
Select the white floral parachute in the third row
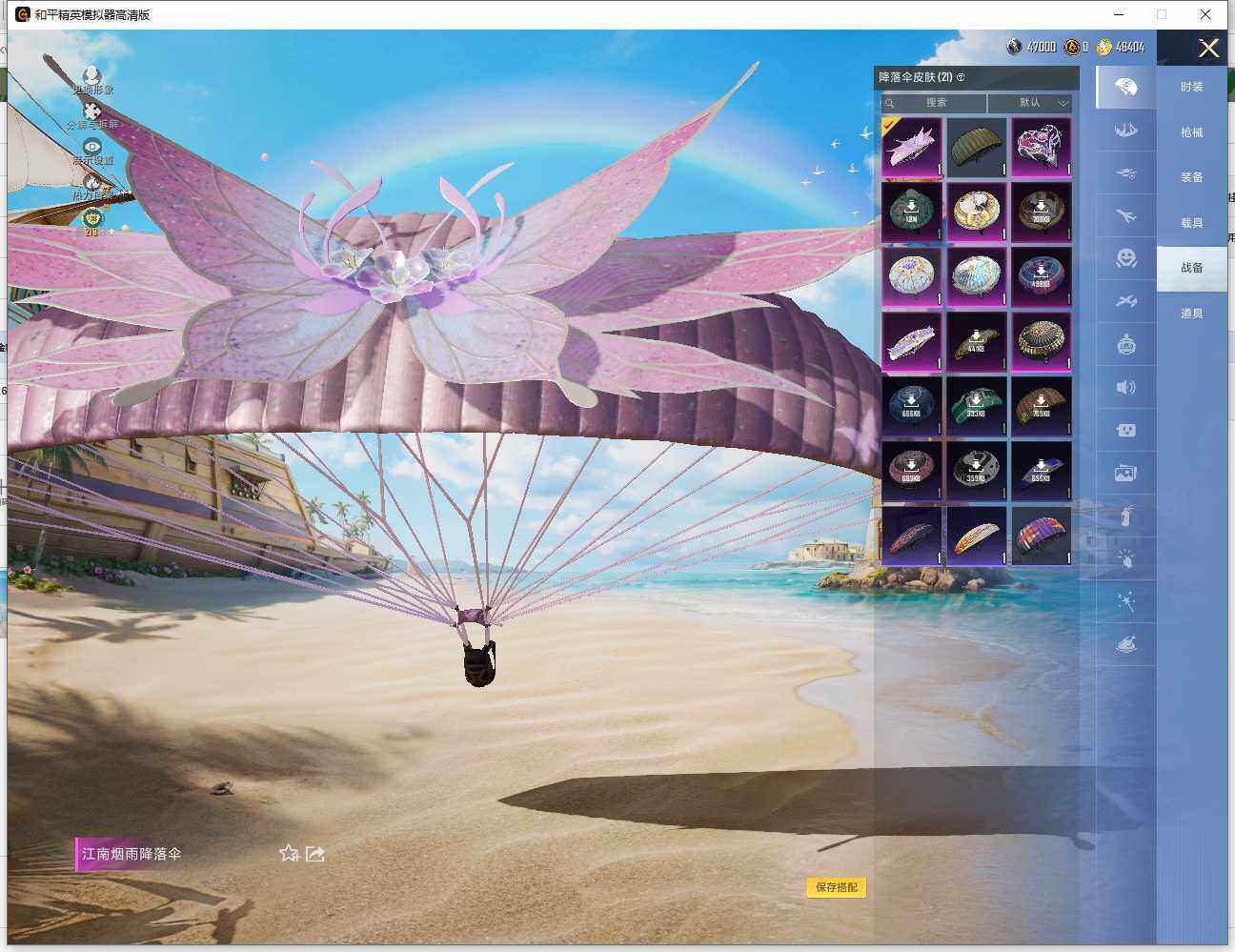point(912,276)
